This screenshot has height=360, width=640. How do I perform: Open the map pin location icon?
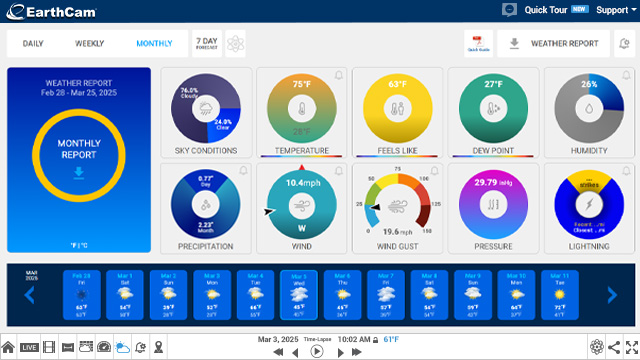[158, 347]
